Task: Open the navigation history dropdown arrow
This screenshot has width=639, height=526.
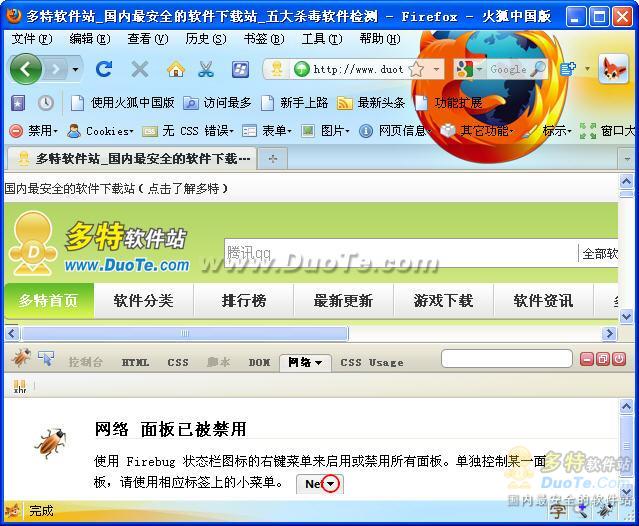Action: tap(75, 70)
